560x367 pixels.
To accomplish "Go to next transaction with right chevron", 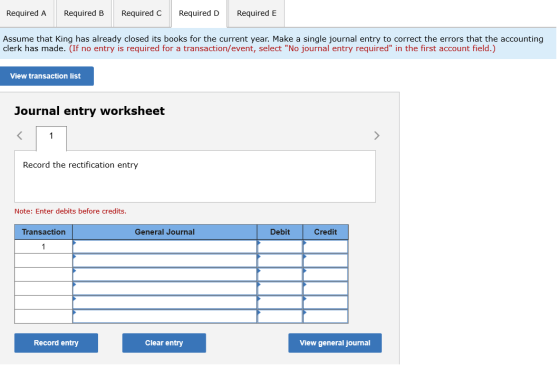I will click(x=376, y=136).
